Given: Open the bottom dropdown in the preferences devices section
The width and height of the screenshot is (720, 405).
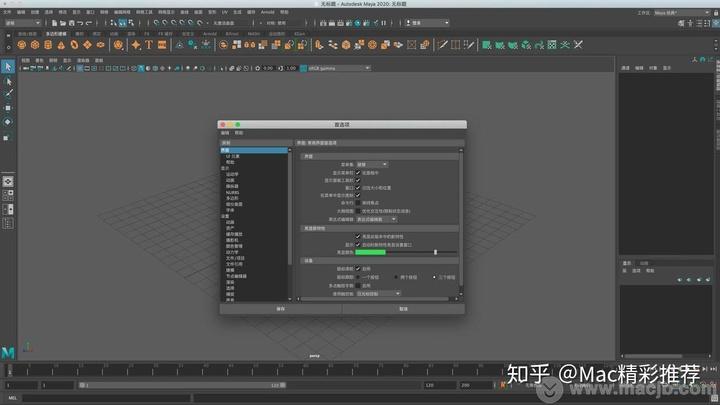Looking at the screenshot, I should tap(379, 294).
